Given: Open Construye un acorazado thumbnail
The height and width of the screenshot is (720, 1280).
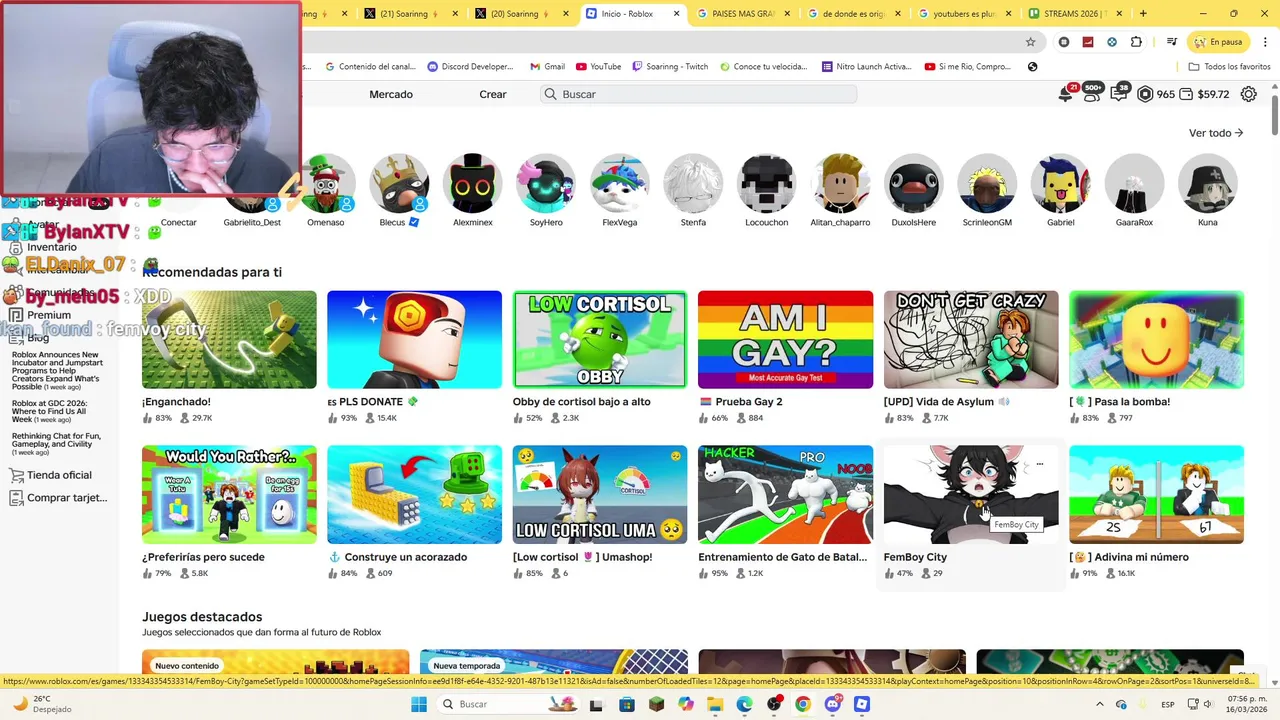Looking at the screenshot, I should pyautogui.click(x=414, y=494).
